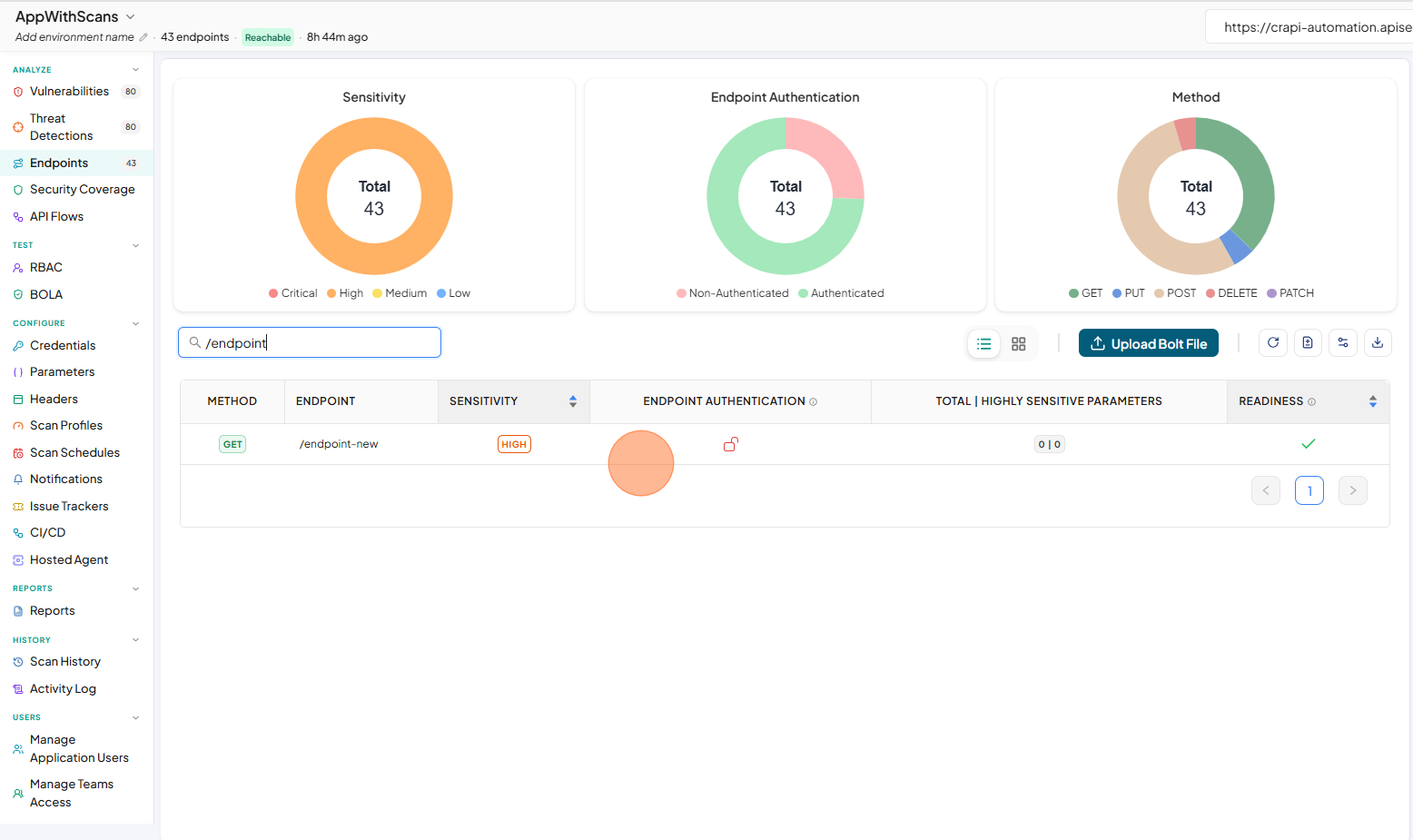Click the Threat Detections target icon
1413x840 pixels.
coord(18,127)
